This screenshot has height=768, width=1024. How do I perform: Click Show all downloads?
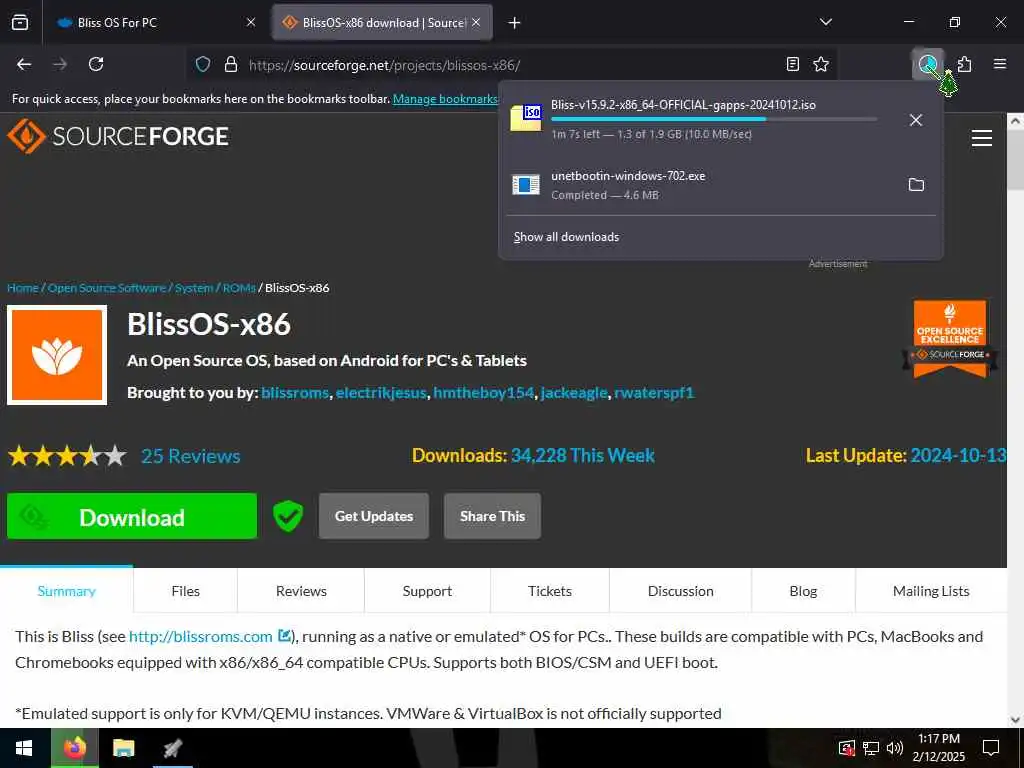(566, 237)
